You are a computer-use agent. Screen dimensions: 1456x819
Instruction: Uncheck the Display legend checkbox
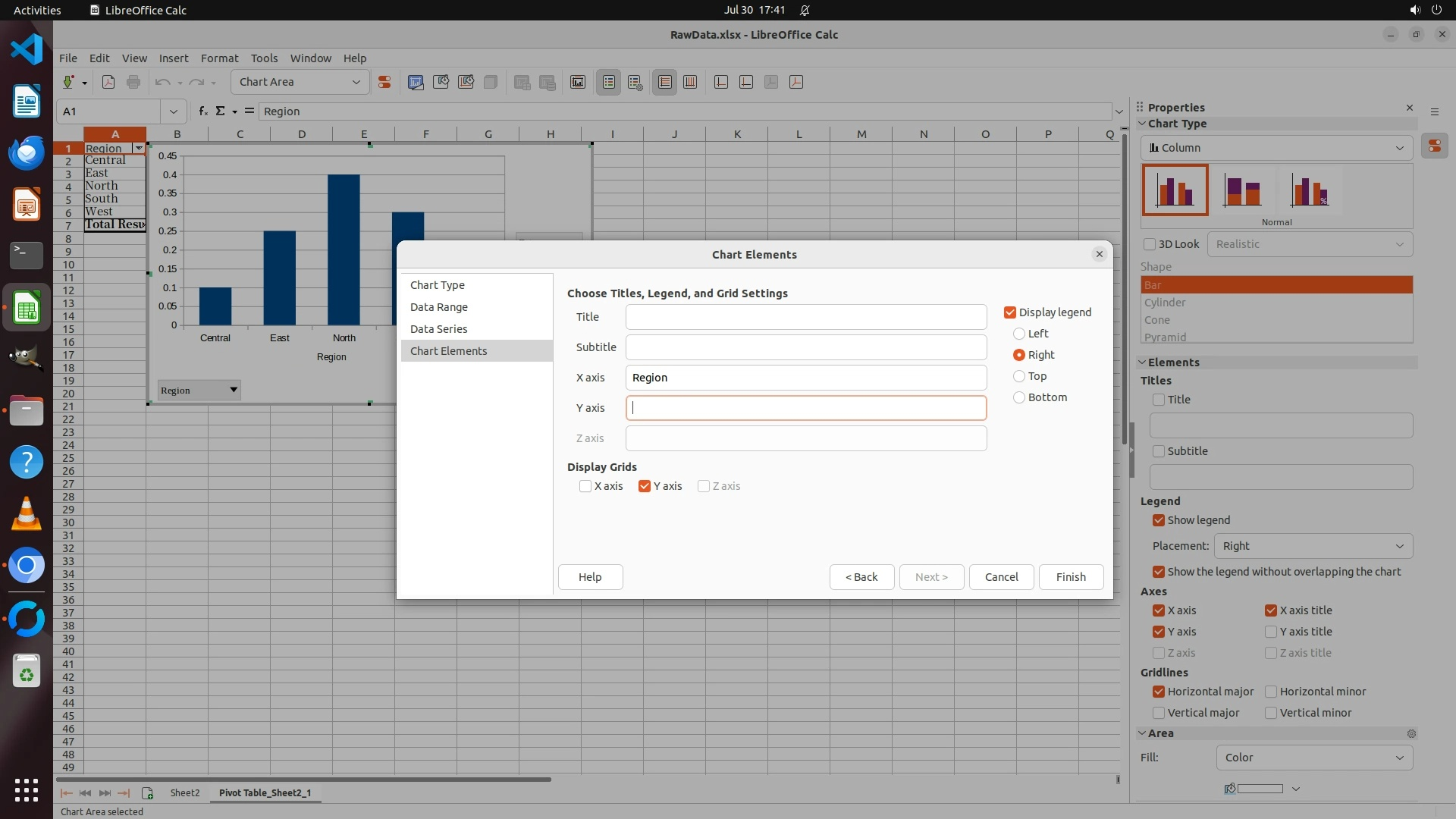click(x=1010, y=312)
